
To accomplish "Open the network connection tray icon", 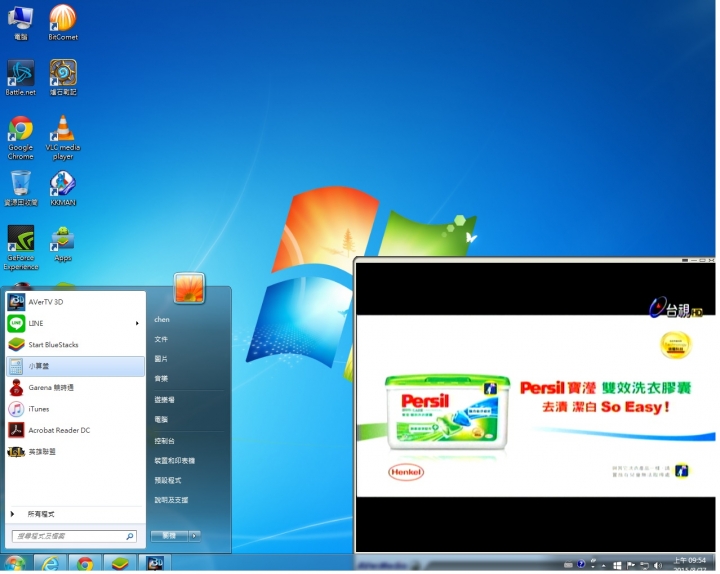I will pos(644,566).
